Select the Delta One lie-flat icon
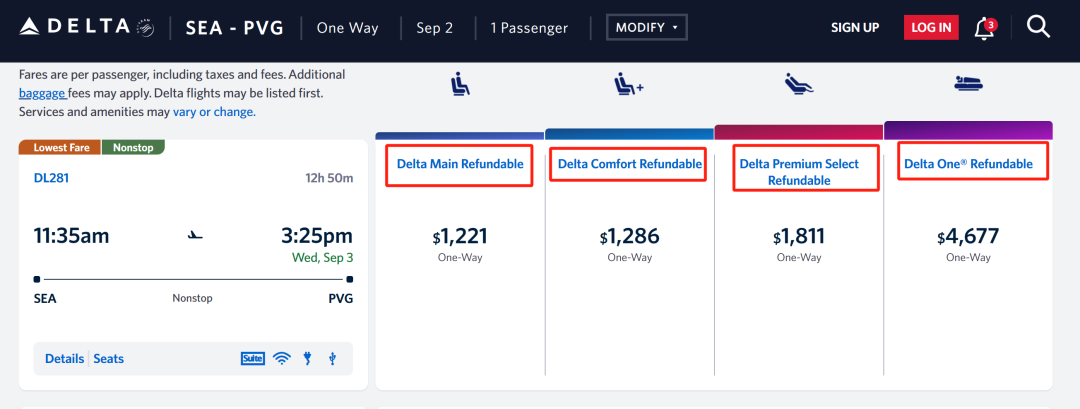Screen dimensions: 1080x409 968,85
